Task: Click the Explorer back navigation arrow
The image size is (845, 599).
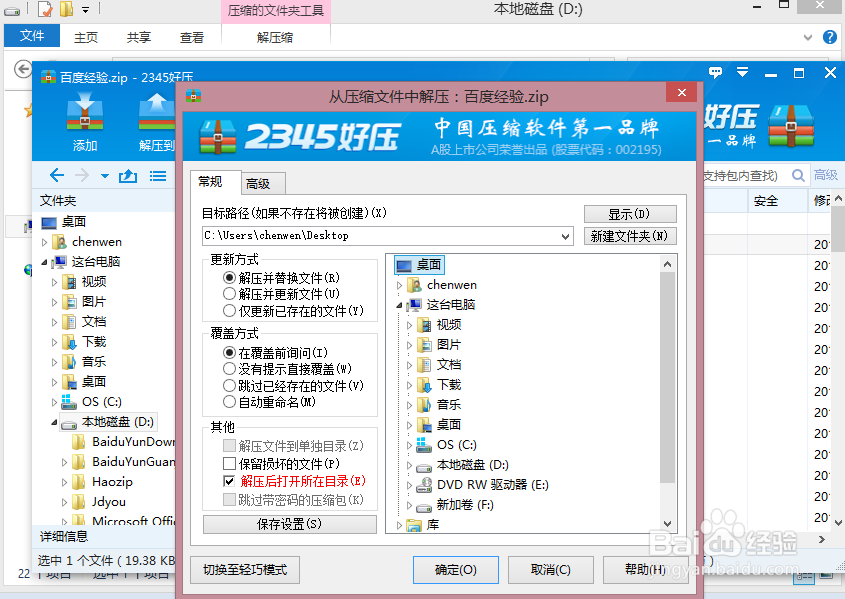Action: (x=23, y=69)
